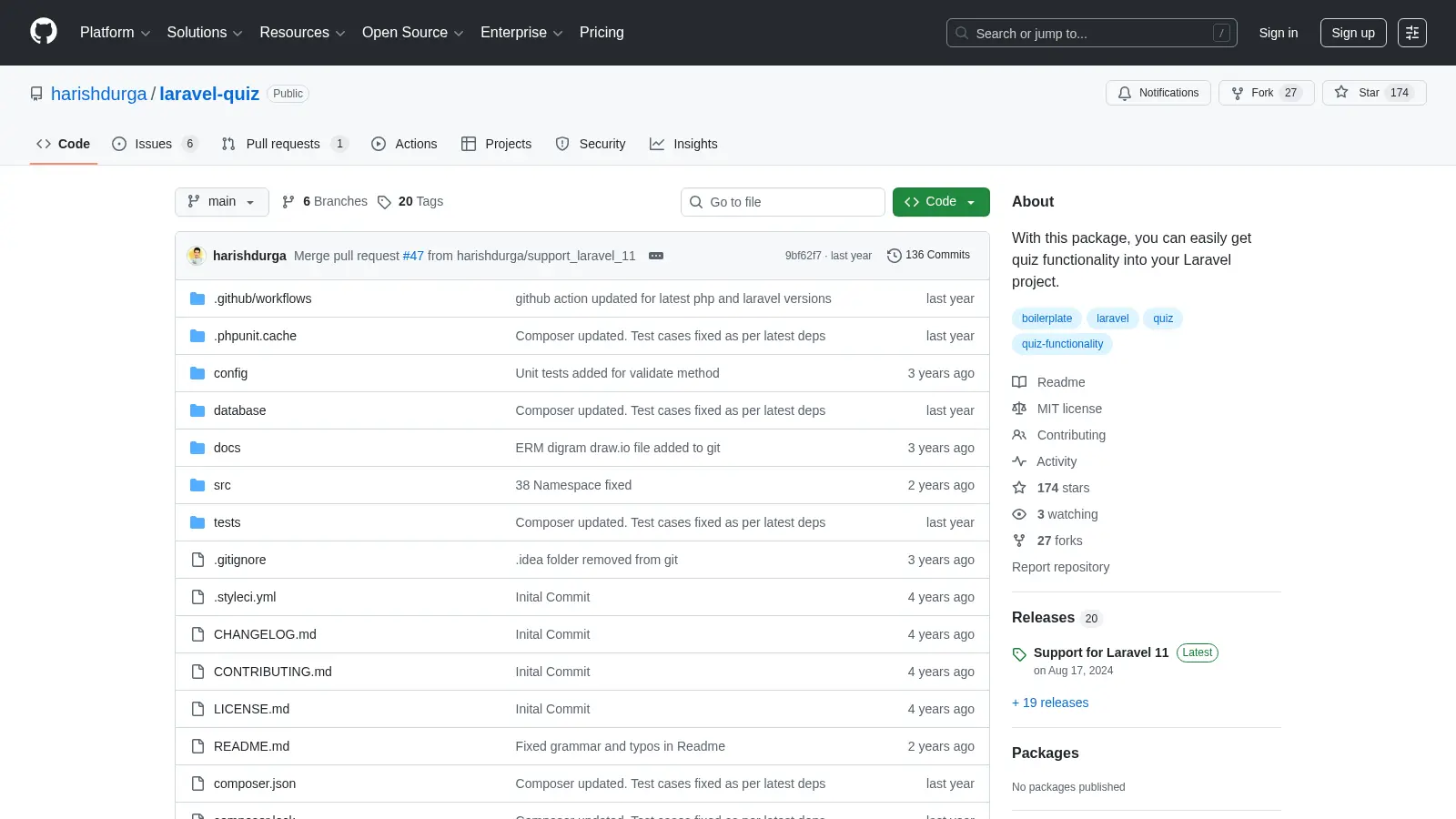The width and height of the screenshot is (1456, 819).
Task: Open the docs folder
Action: [x=227, y=448]
